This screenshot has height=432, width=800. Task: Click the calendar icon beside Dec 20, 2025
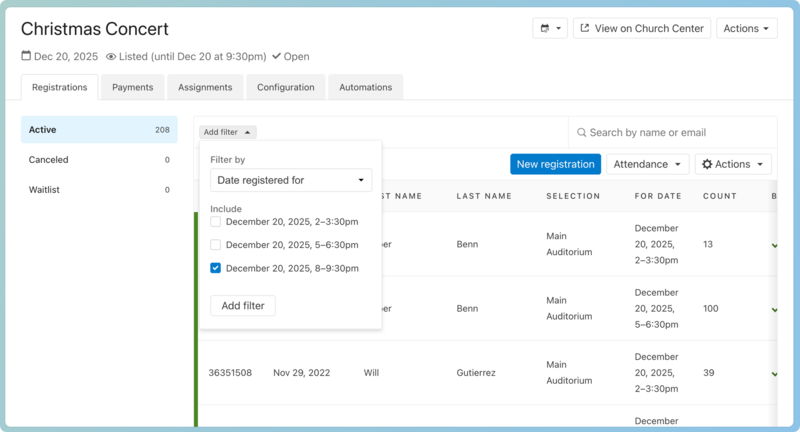coord(26,56)
